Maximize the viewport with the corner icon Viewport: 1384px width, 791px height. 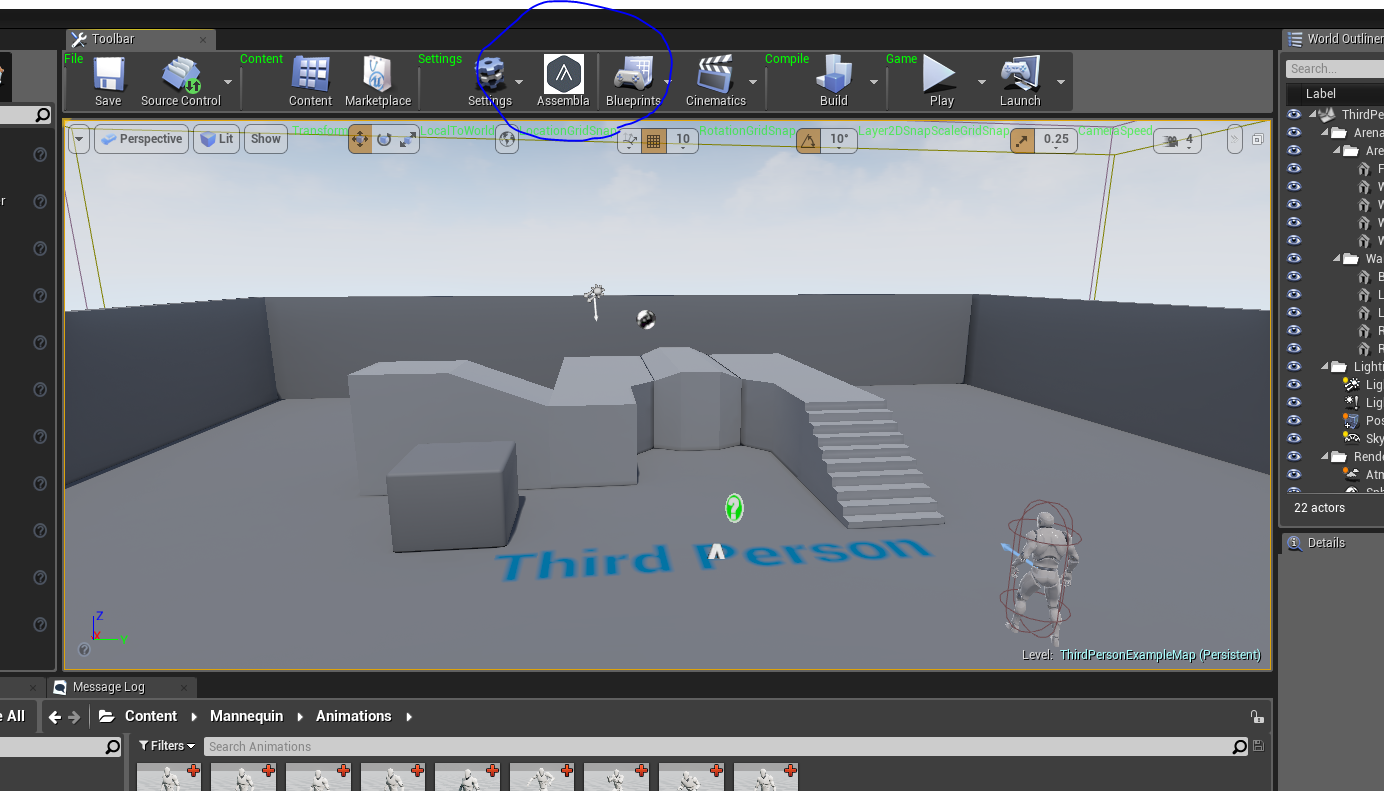click(1258, 140)
